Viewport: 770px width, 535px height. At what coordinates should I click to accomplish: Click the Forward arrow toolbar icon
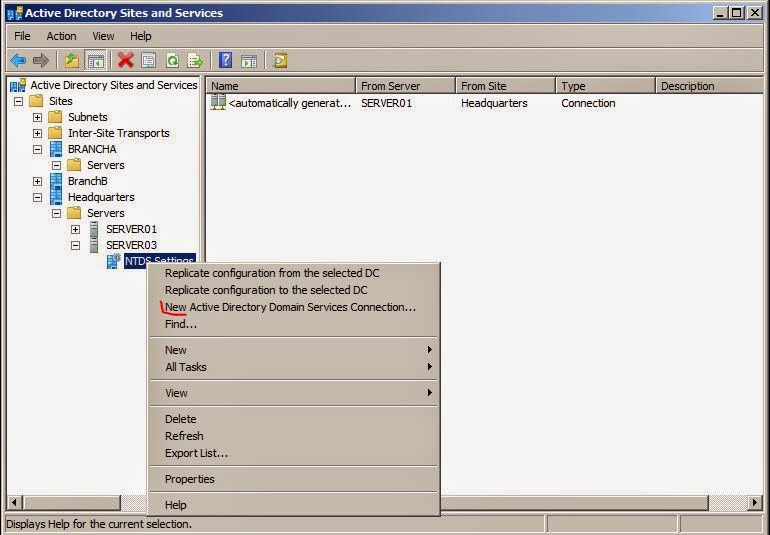click(x=41, y=61)
